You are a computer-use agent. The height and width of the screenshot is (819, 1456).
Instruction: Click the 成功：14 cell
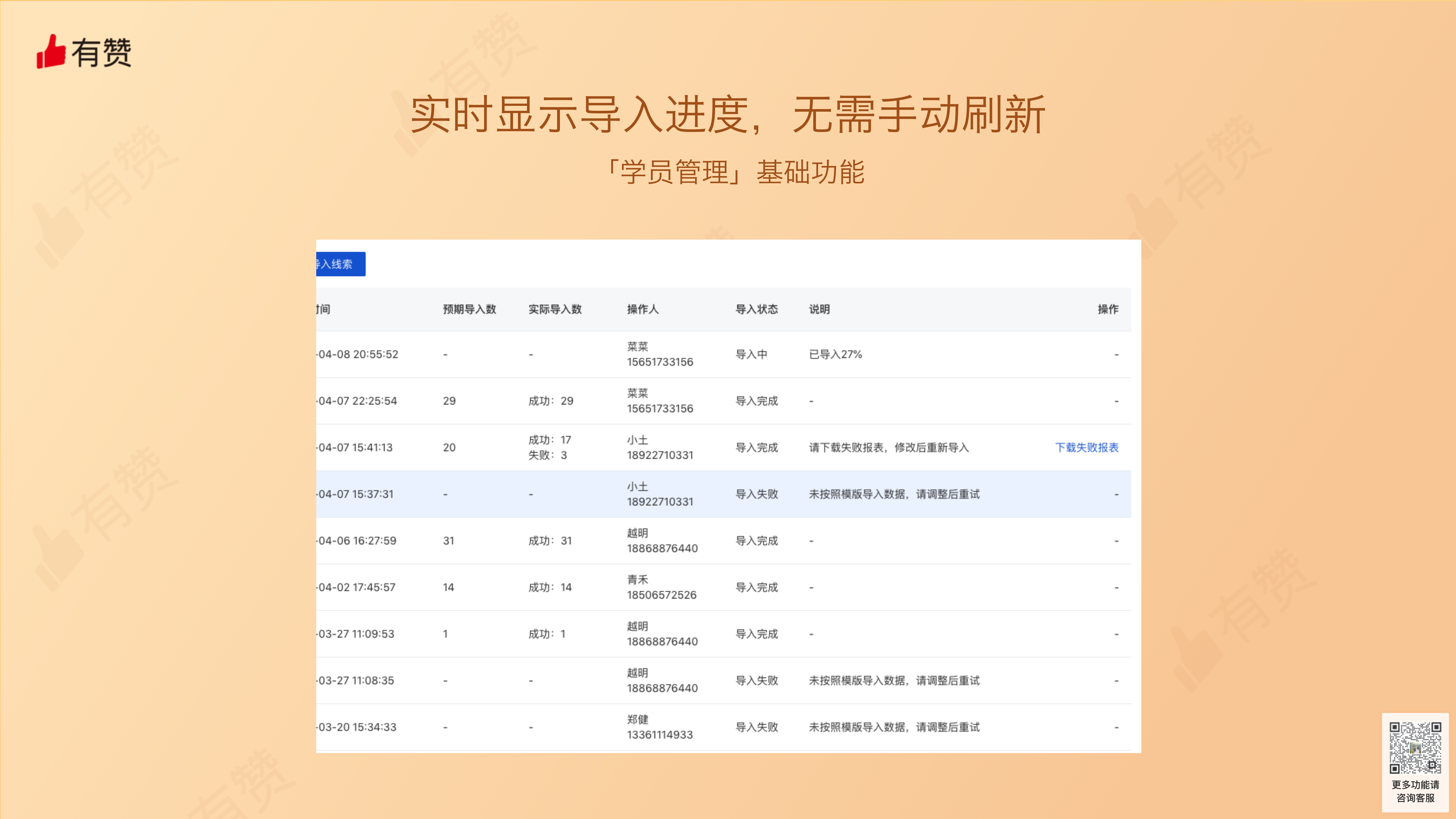(x=550, y=587)
